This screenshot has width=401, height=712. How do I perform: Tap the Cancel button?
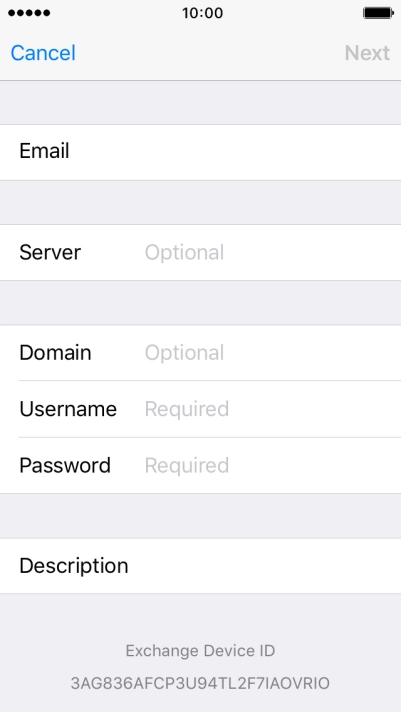click(x=43, y=53)
